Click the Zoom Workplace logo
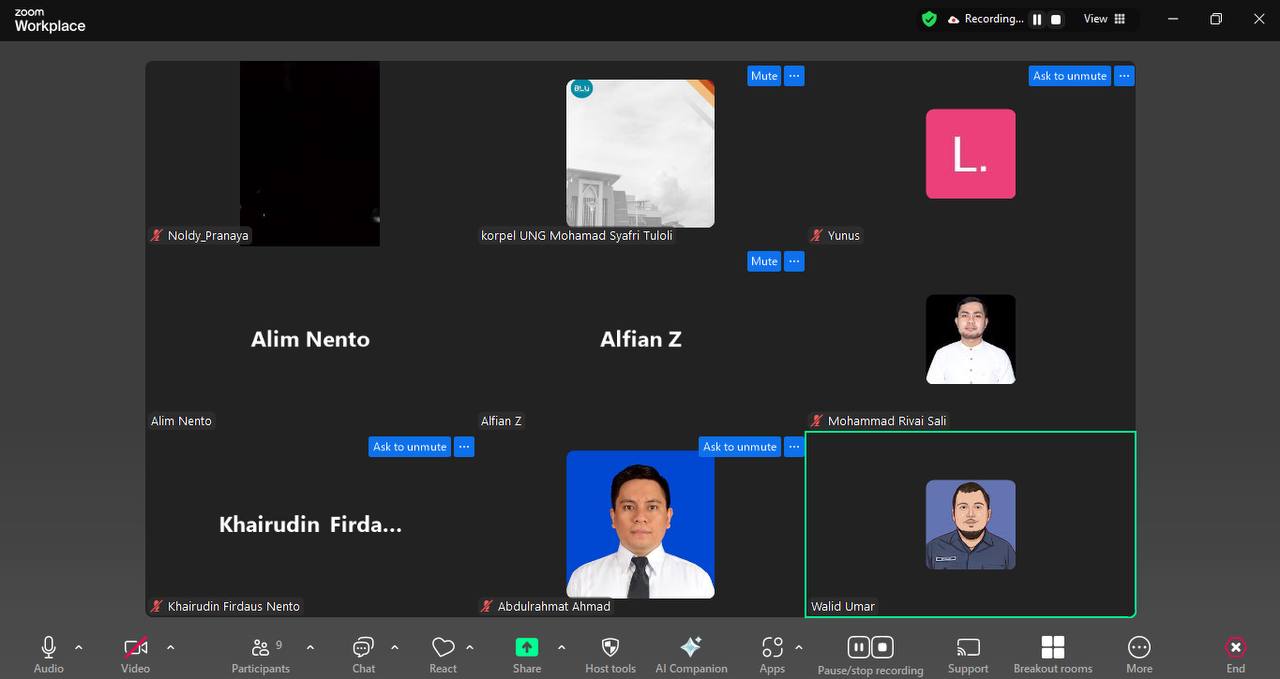 click(49, 20)
